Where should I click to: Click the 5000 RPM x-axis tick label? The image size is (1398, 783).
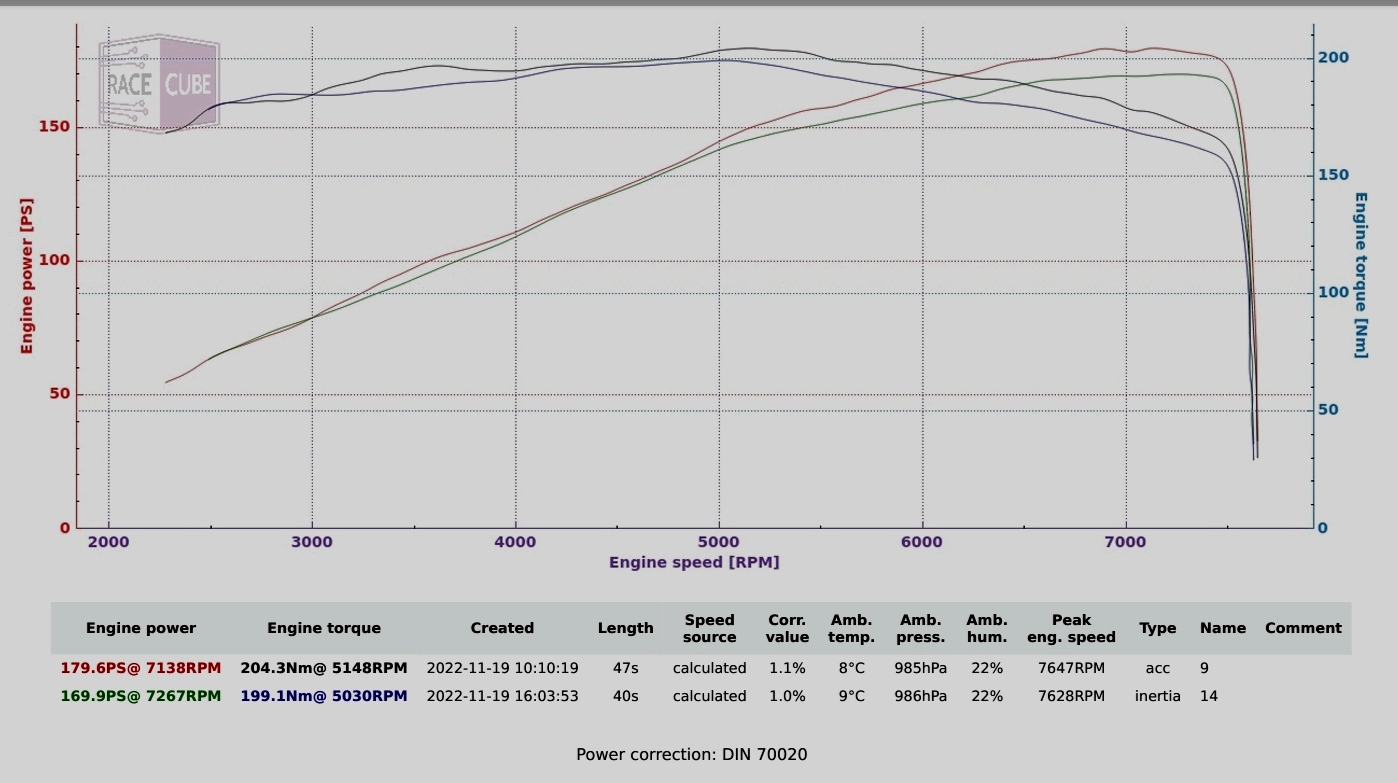(x=718, y=542)
